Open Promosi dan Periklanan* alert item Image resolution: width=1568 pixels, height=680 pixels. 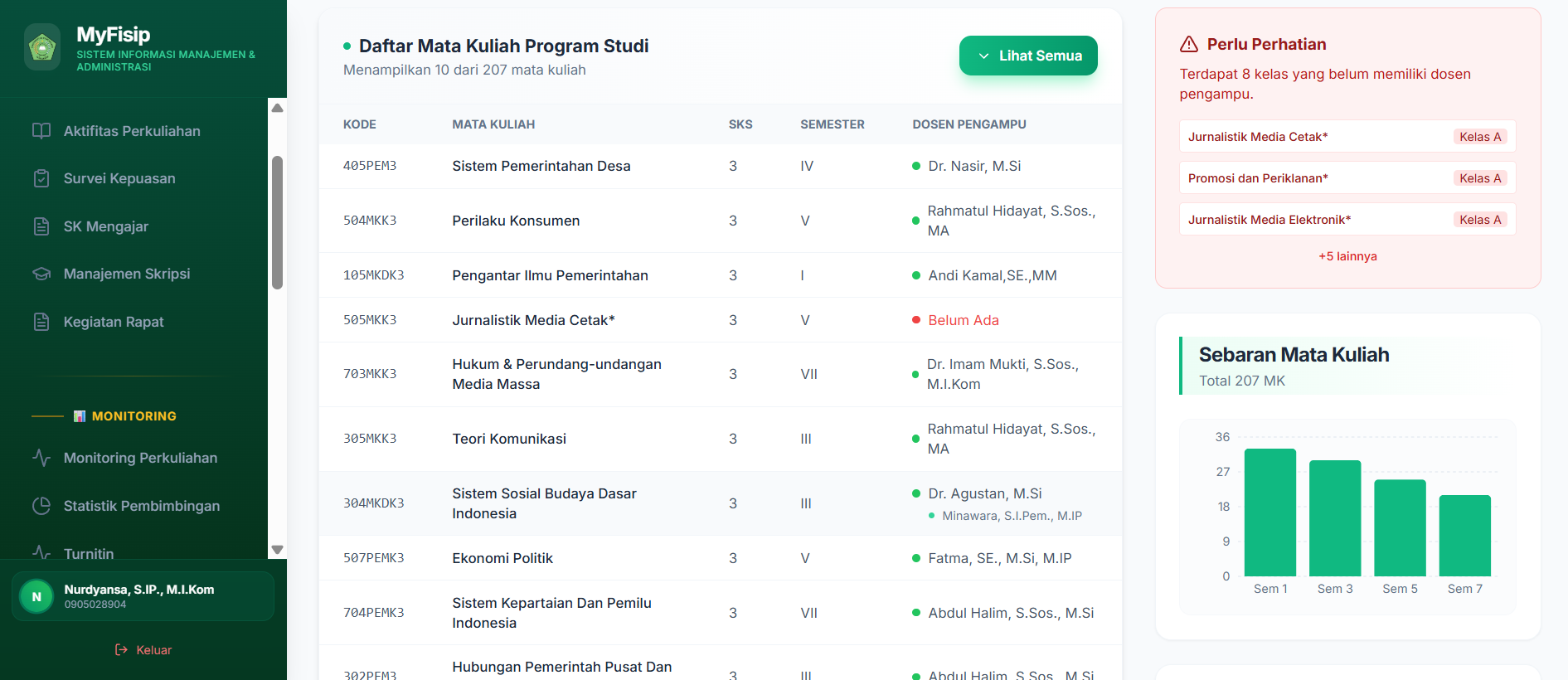(x=1347, y=178)
